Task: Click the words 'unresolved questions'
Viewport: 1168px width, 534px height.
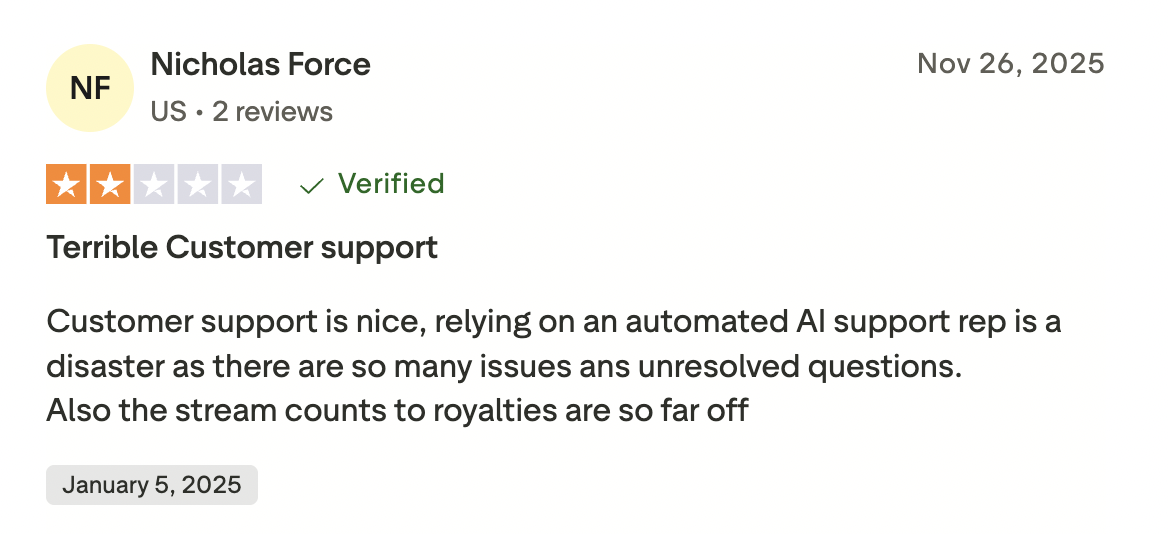Action: coord(779,366)
